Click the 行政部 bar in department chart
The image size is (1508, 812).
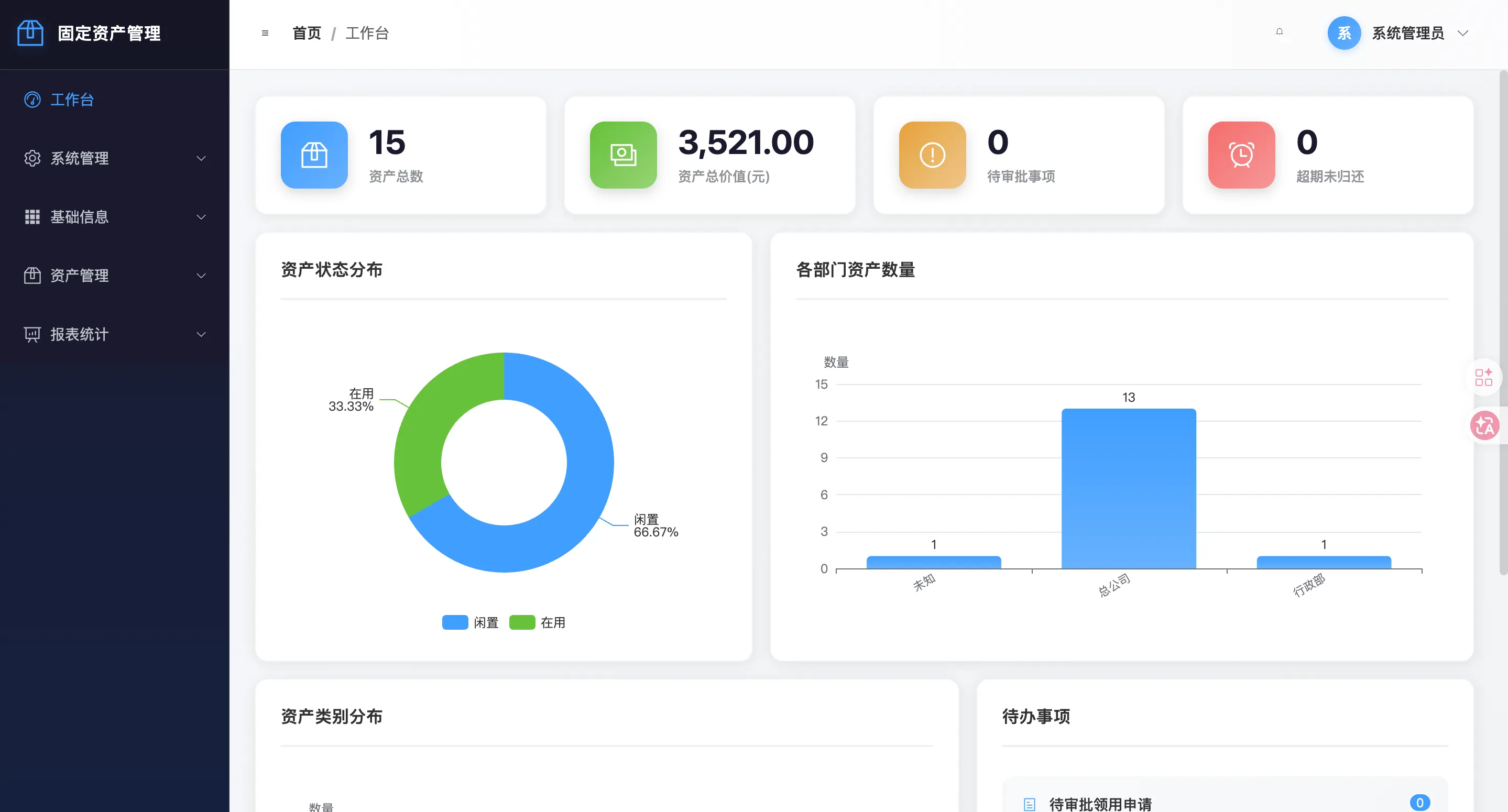(x=1324, y=562)
